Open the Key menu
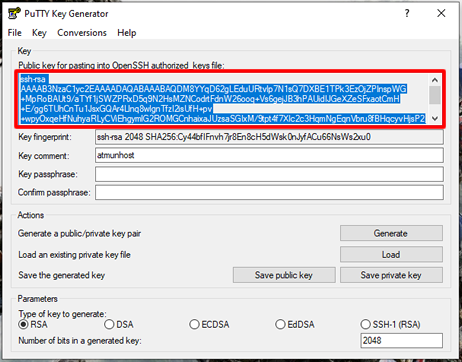Screen dimensions: 462x362 [x=39, y=33]
